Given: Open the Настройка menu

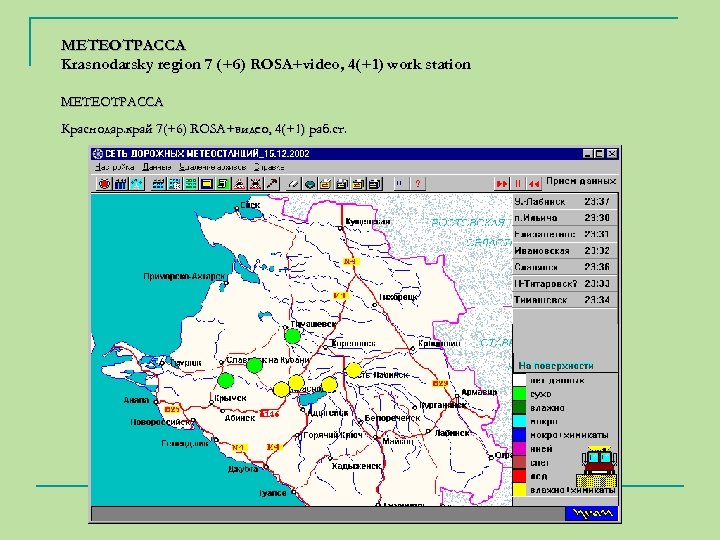Looking at the screenshot, I should 115,167.
